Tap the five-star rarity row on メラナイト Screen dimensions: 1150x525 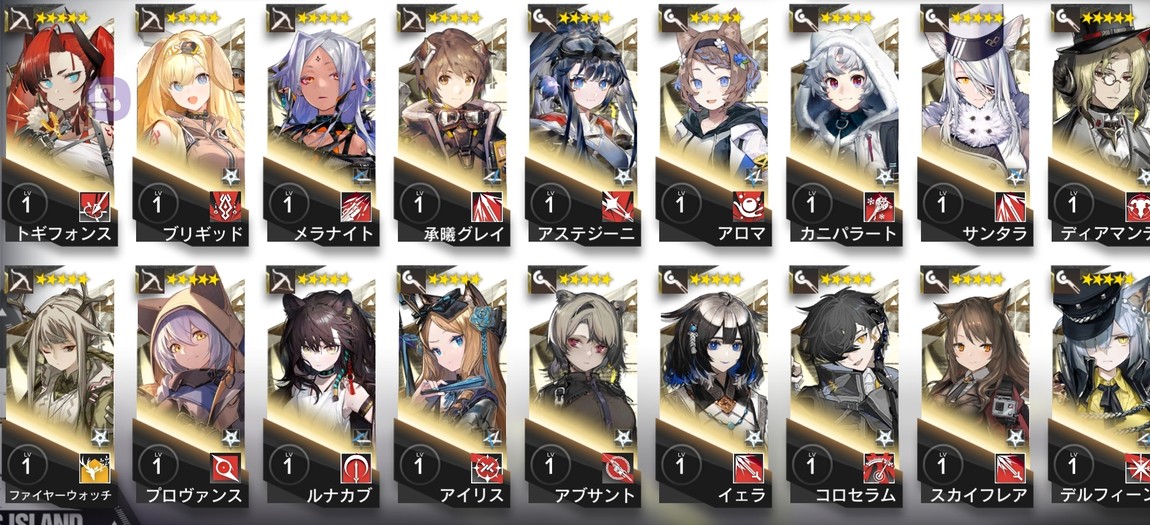click(x=323, y=18)
